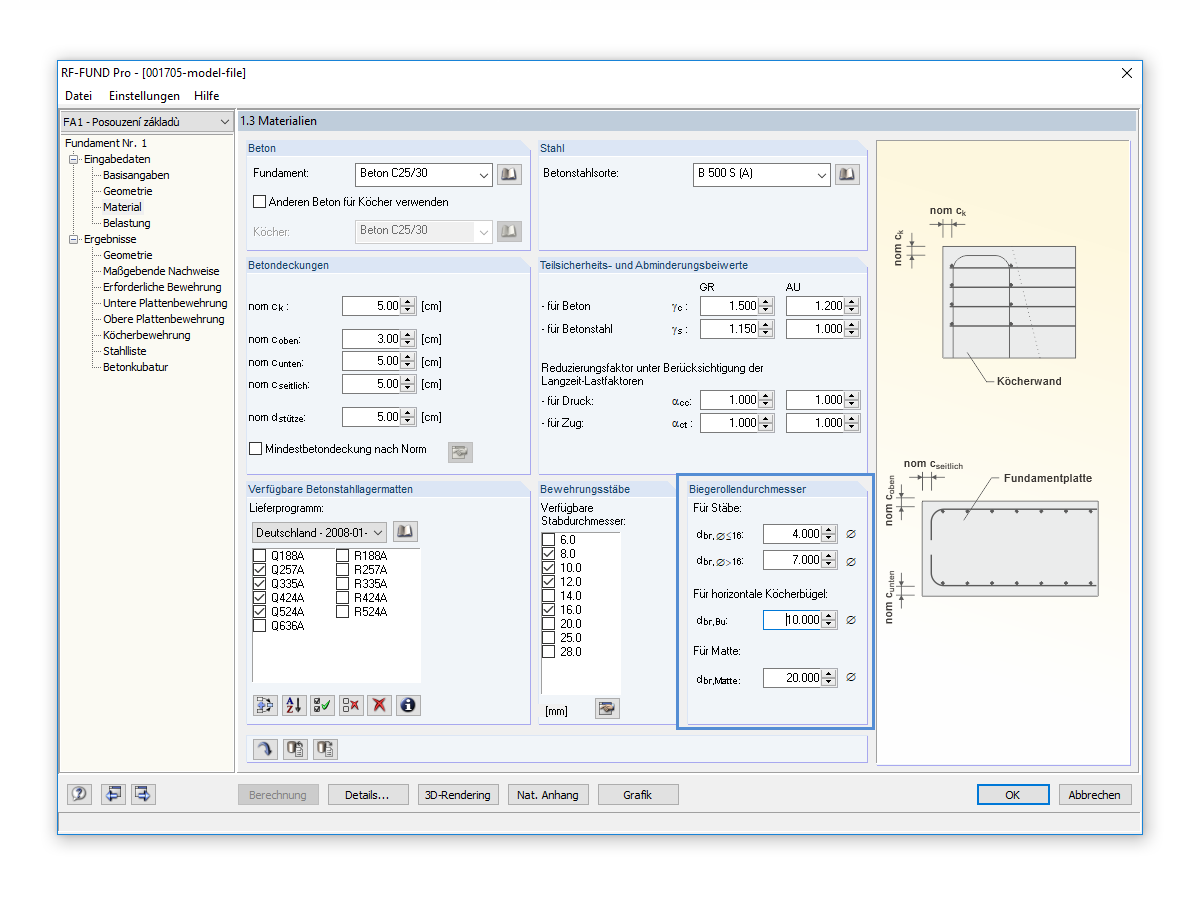Screen dimensions: 1200x900
Task: Click the nom d_stütze 5.00 input field
Action: (371, 417)
